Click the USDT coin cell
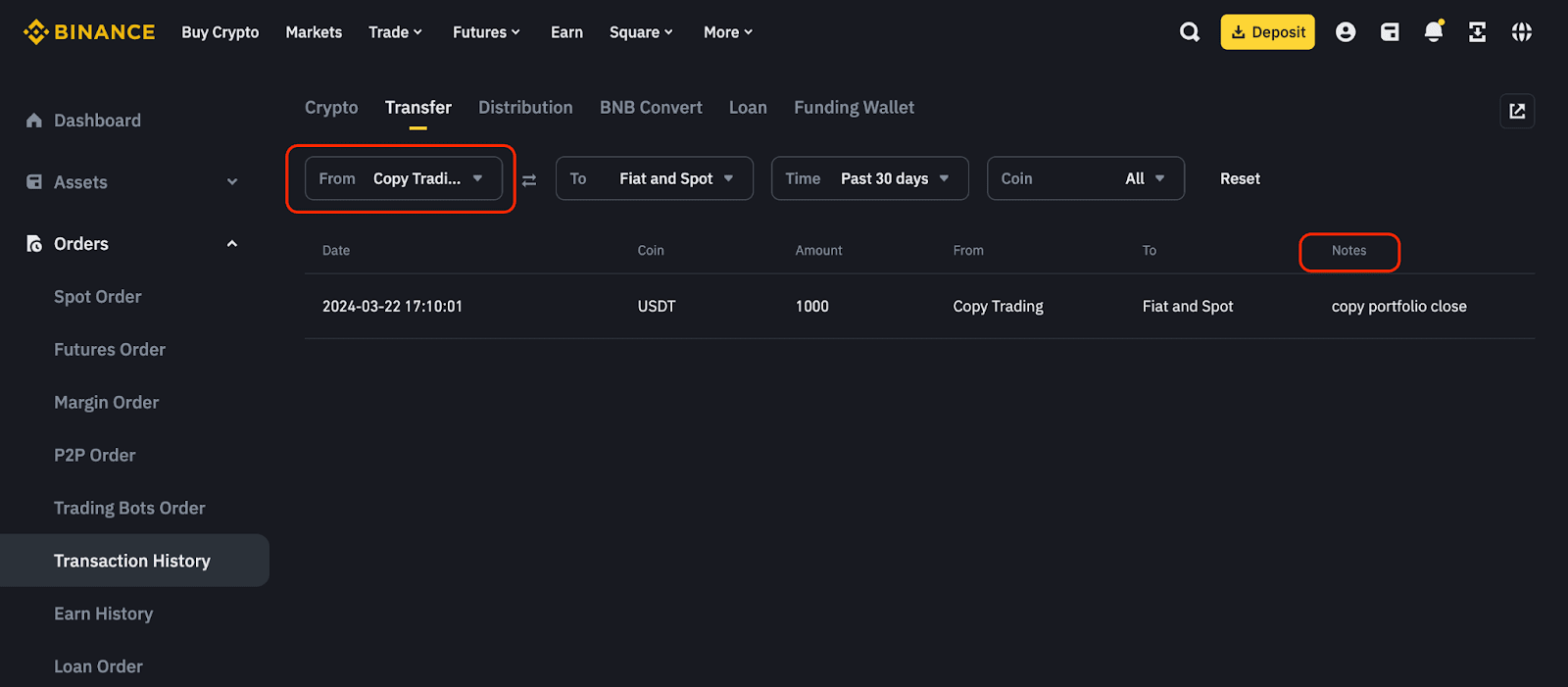1568x687 pixels. click(x=657, y=307)
